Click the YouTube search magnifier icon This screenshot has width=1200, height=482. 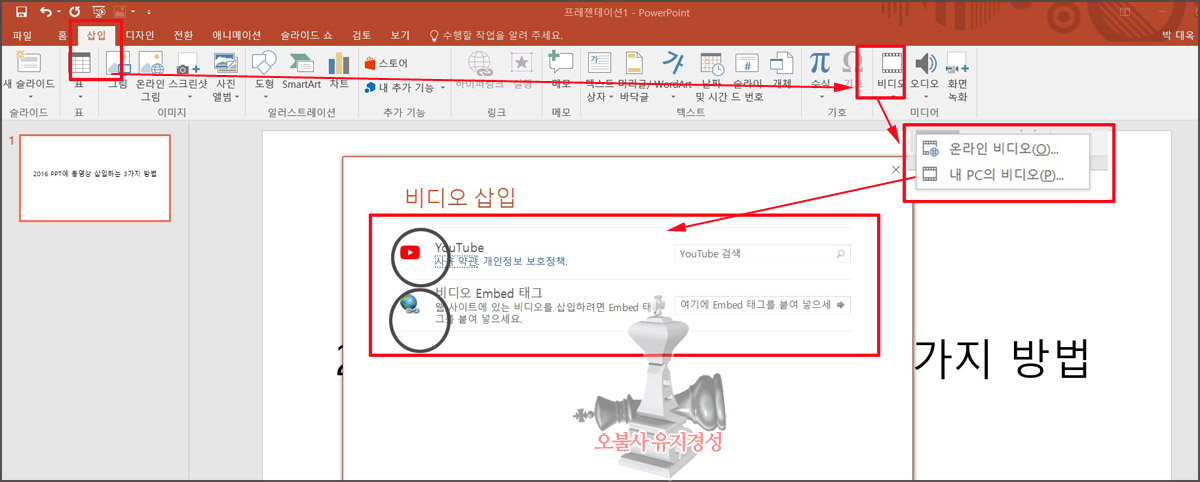[x=841, y=254]
